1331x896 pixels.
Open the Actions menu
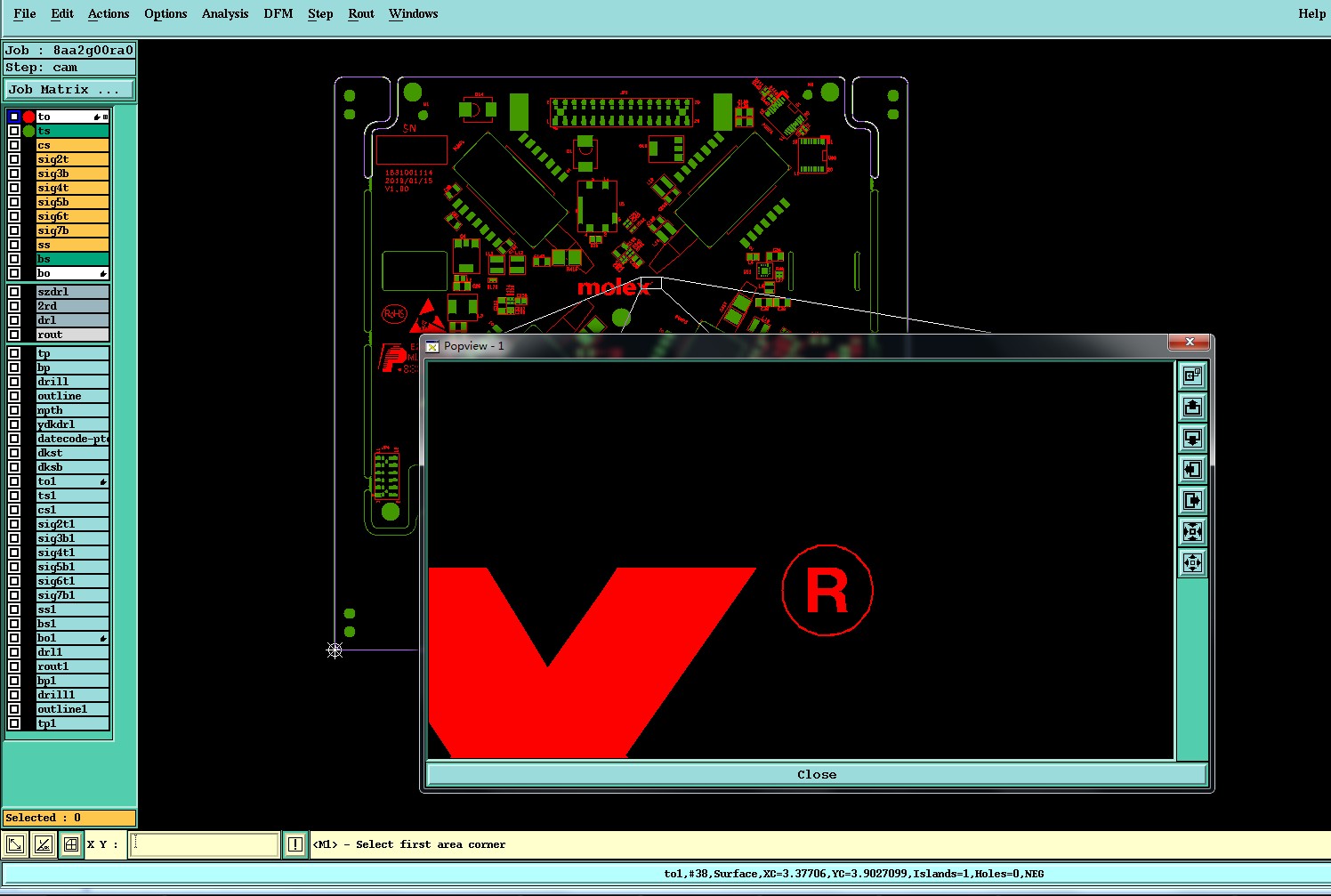click(109, 13)
